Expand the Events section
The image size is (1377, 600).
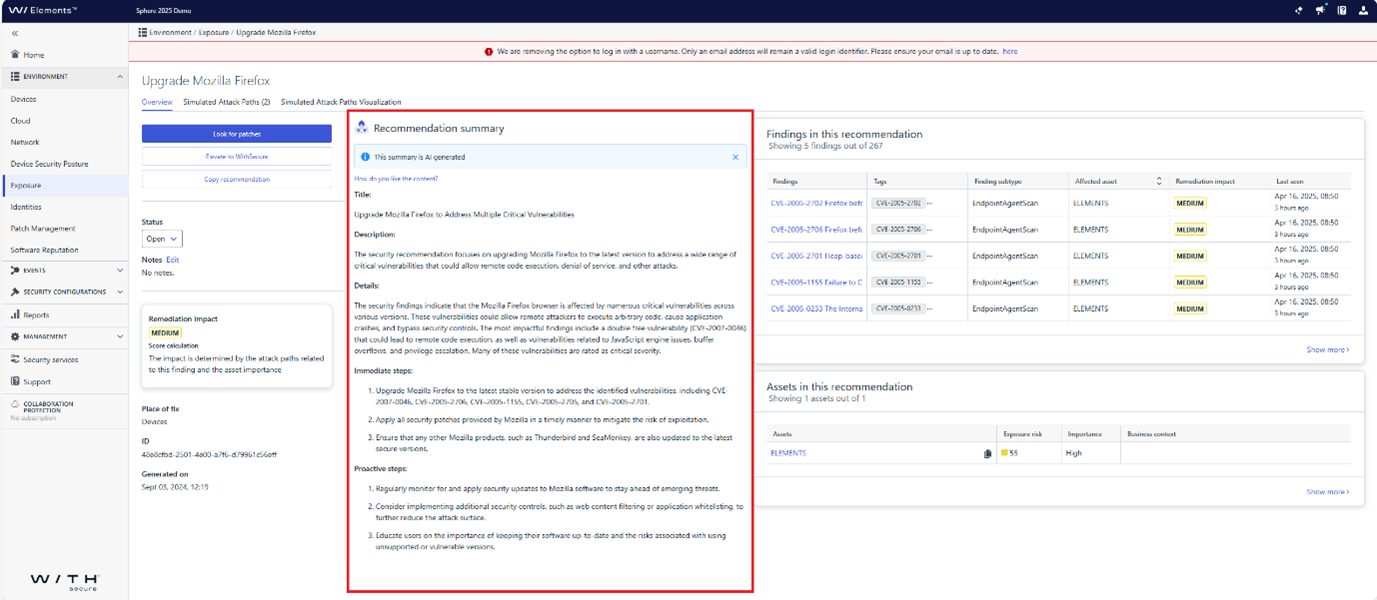tap(120, 271)
